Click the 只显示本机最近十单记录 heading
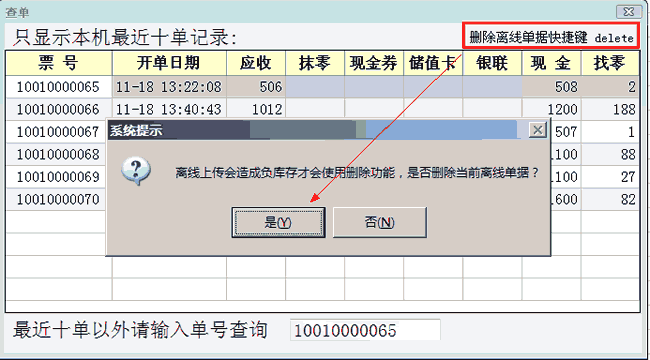This screenshot has height=360, width=650. coord(125,38)
